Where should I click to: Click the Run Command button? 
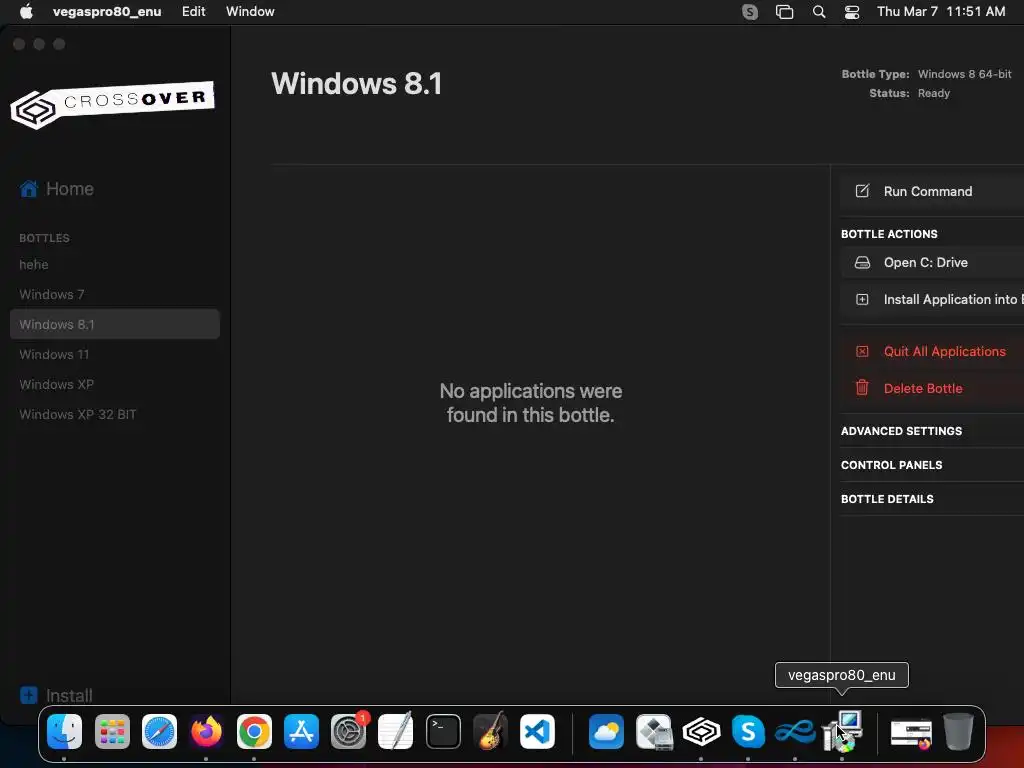932,191
